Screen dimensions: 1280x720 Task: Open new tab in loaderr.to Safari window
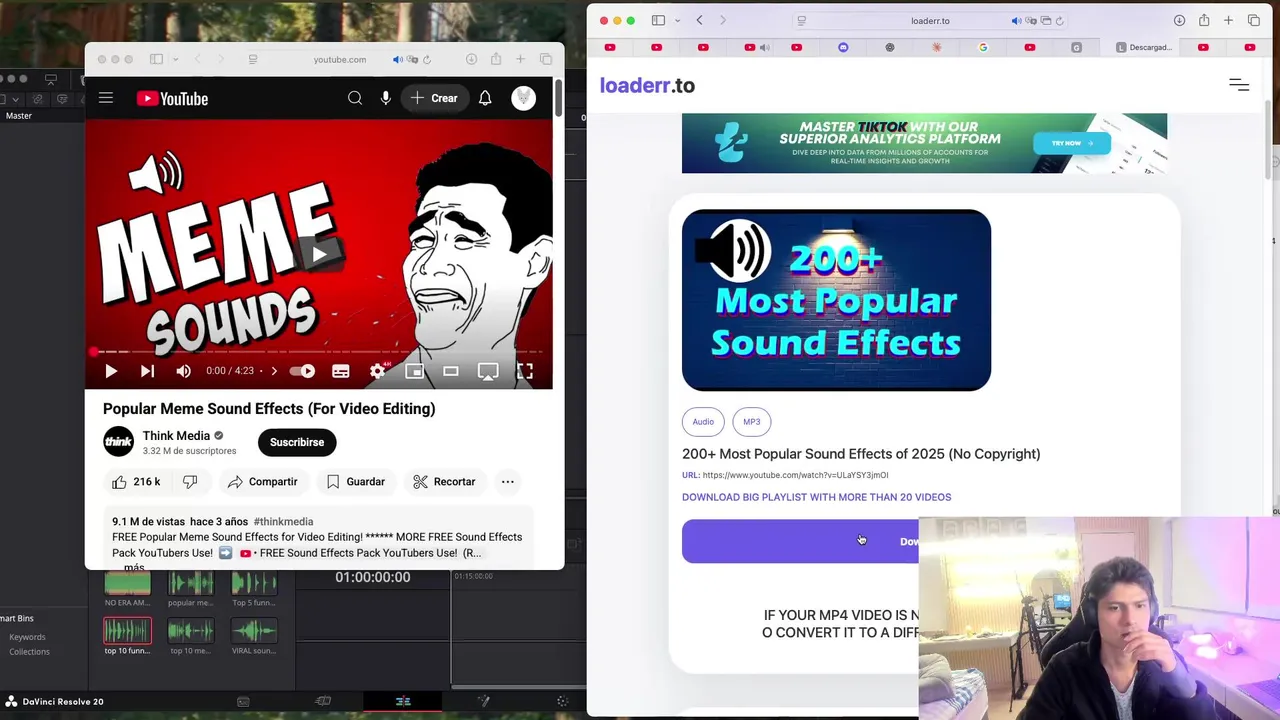(x=1228, y=21)
